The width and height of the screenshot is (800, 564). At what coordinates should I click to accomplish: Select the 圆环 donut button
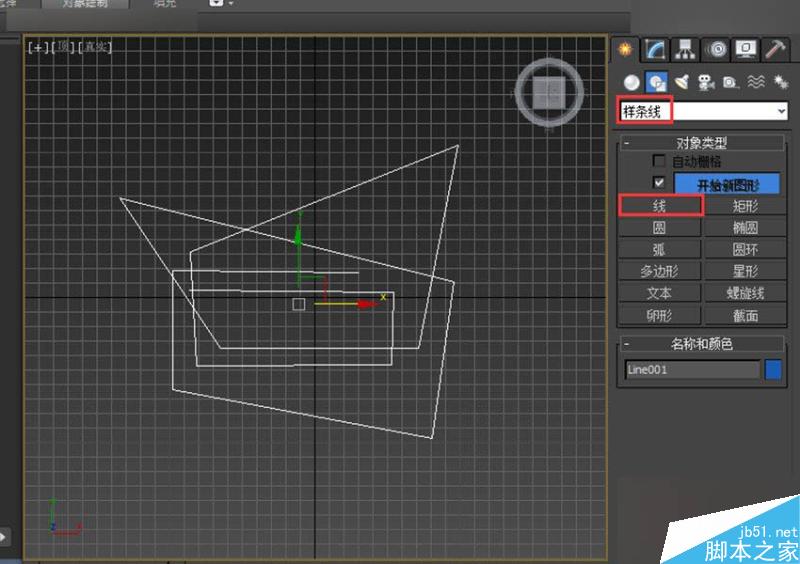pos(745,250)
